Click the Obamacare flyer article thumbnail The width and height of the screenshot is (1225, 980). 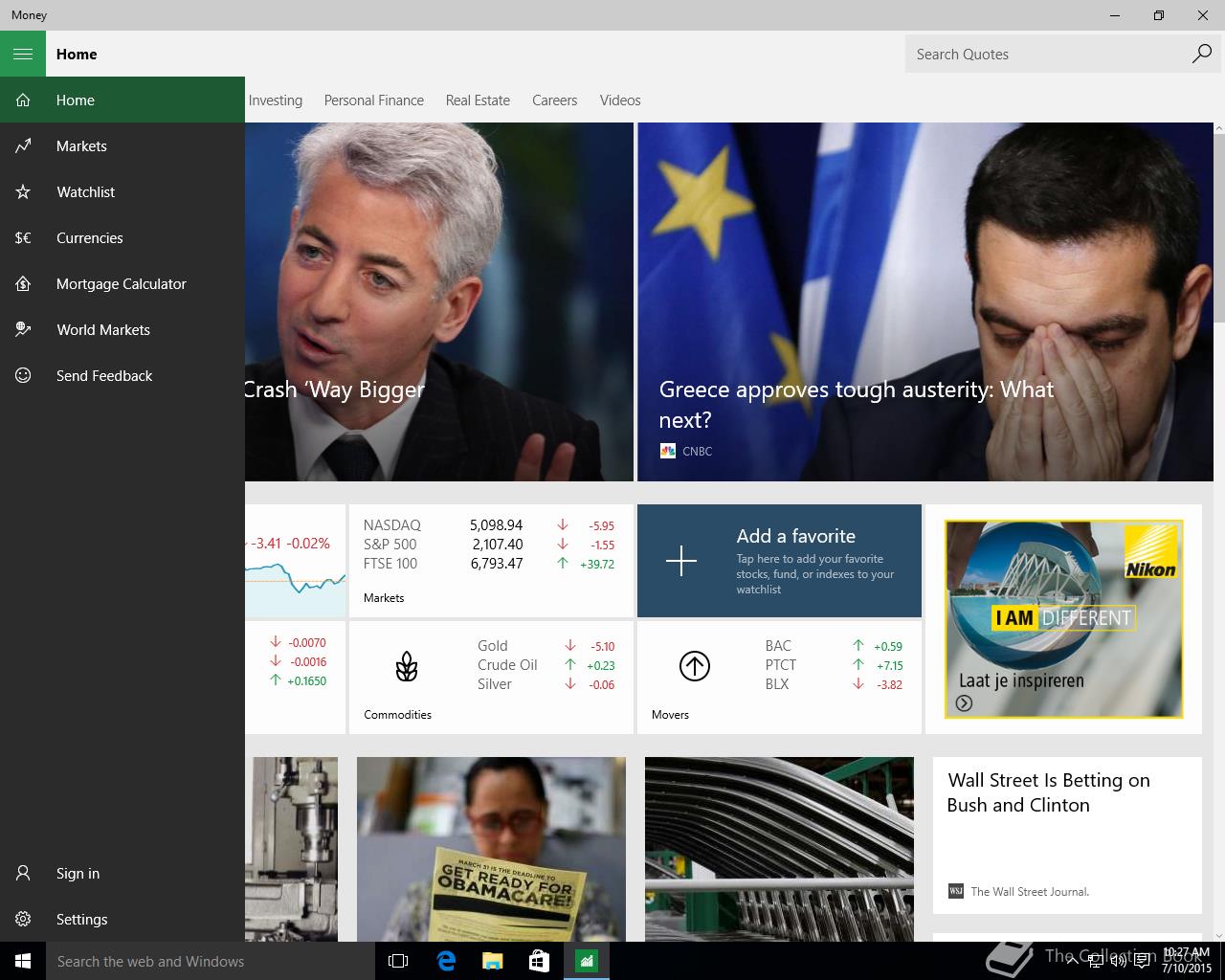coord(491,849)
